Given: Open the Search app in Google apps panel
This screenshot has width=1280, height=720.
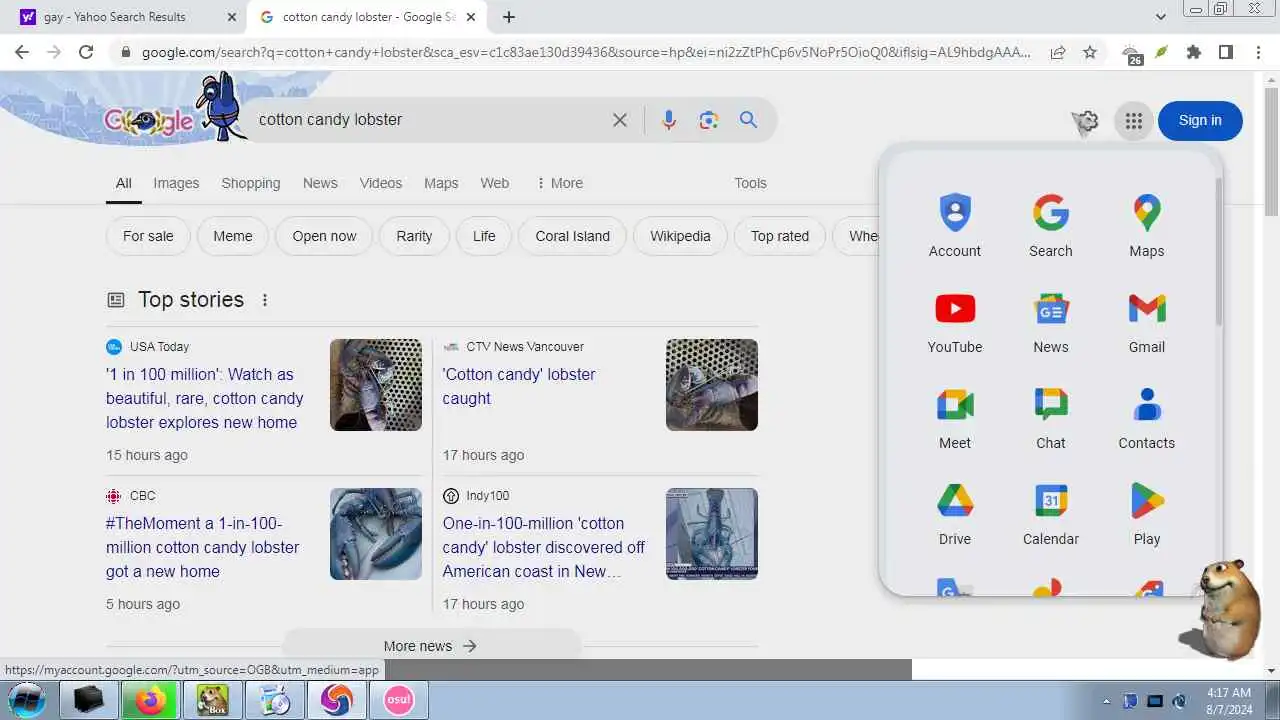Looking at the screenshot, I should (1050, 227).
